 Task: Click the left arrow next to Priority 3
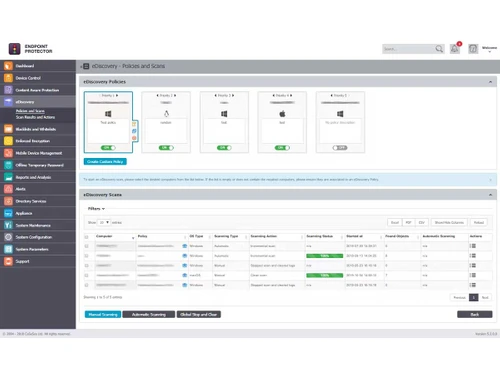pos(215,96)
